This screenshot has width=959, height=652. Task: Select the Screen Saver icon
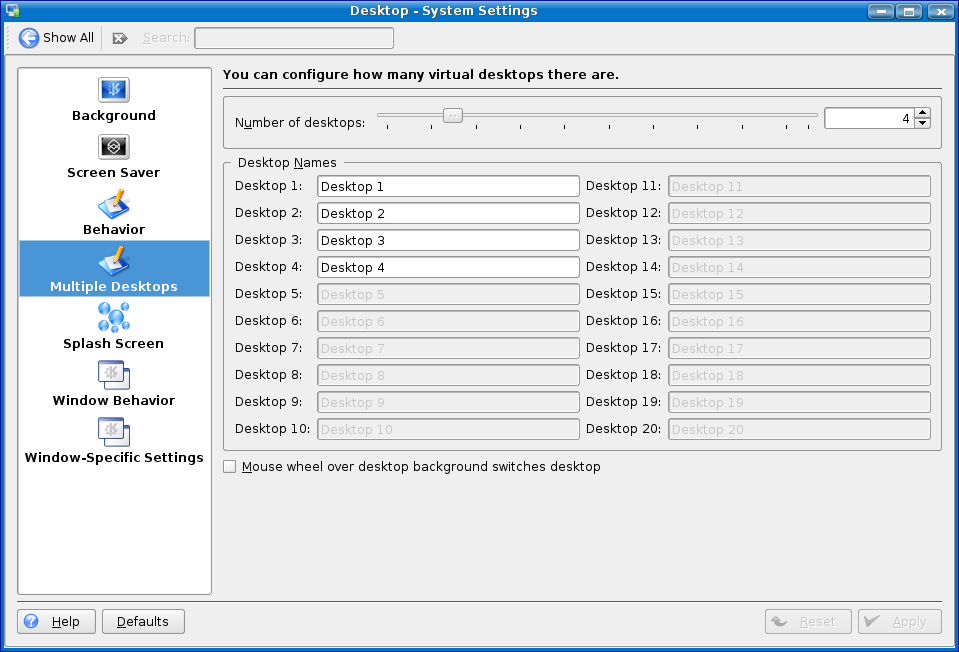(x=114, y=148)
